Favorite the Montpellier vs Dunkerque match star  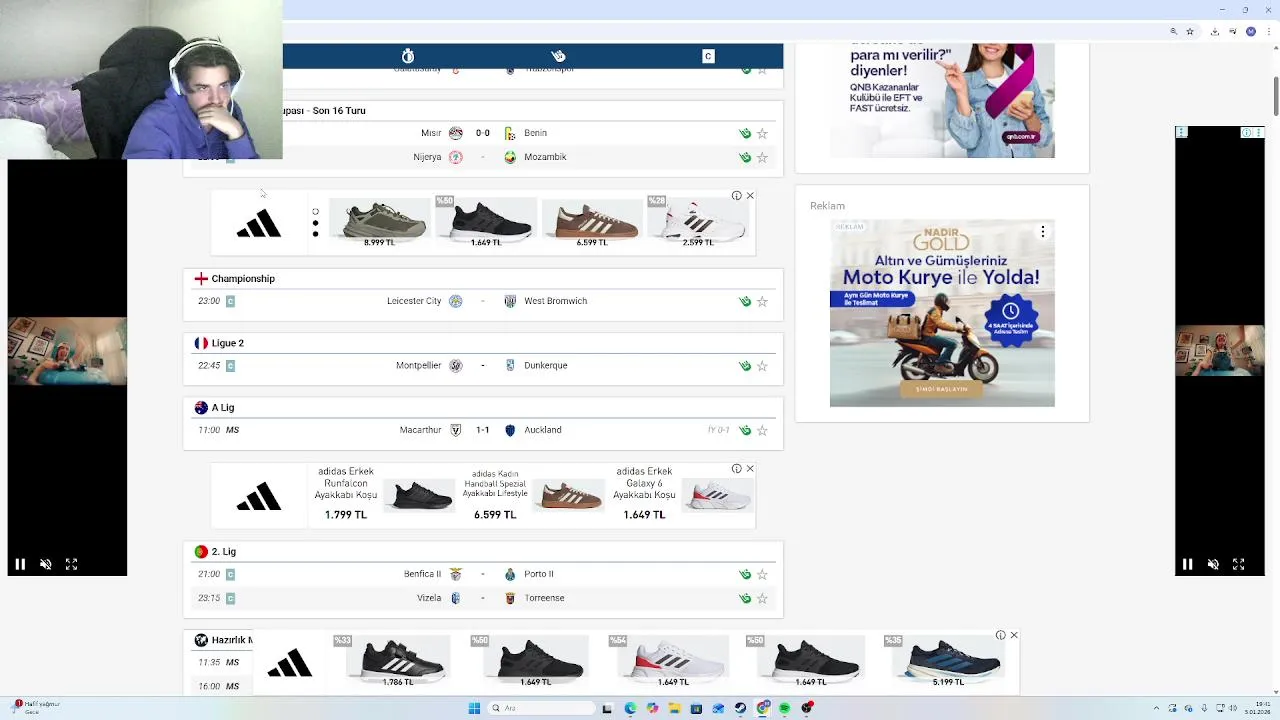coord(762,366)
